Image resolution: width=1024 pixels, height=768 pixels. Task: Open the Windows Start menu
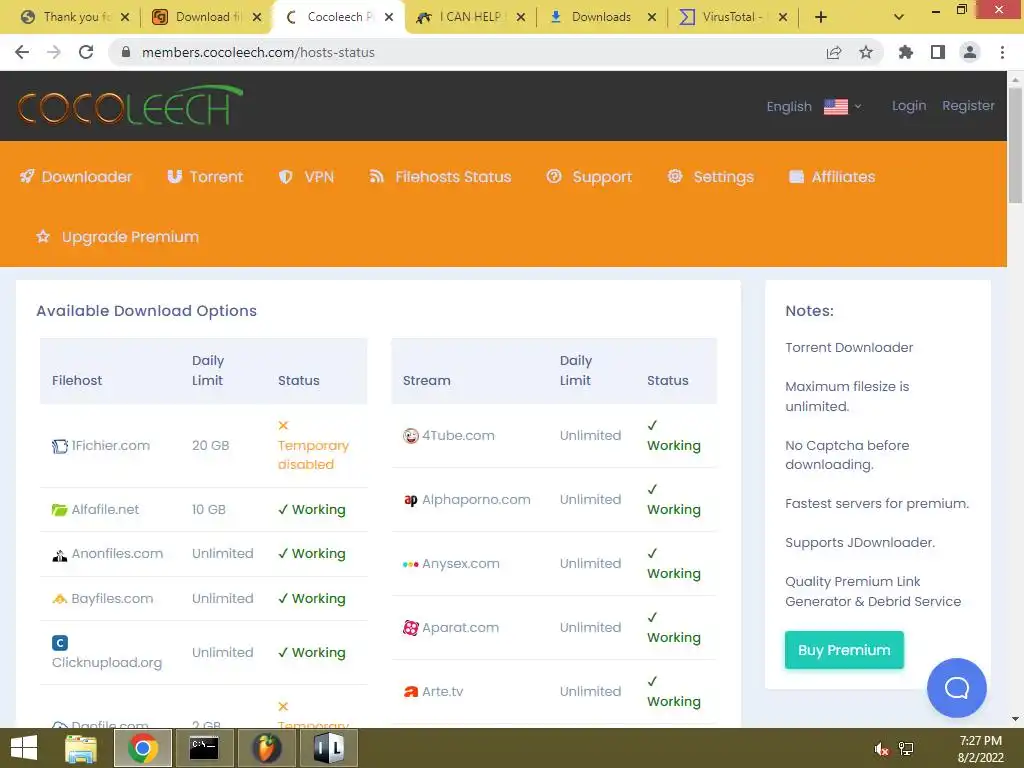24,748
